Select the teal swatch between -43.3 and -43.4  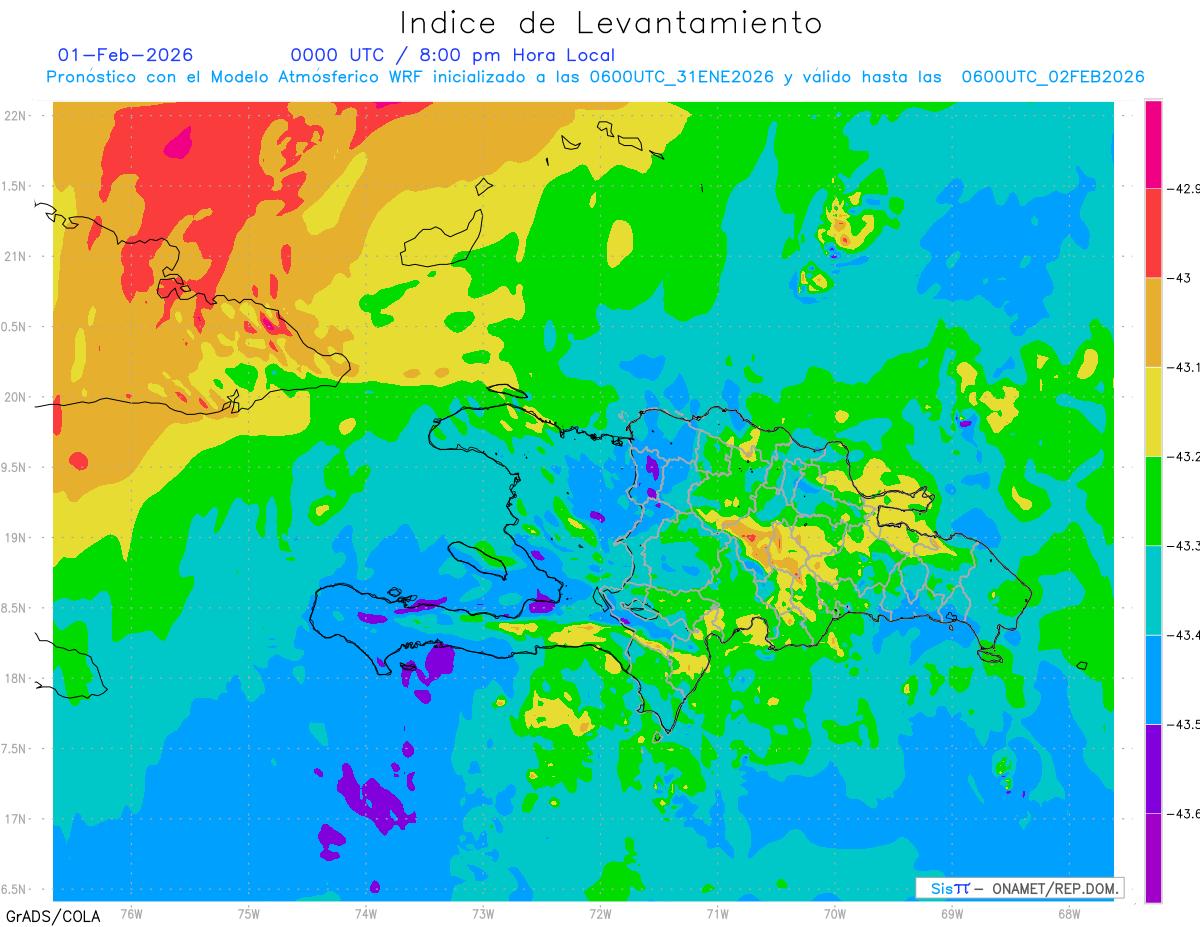(x=1153, y=590)
